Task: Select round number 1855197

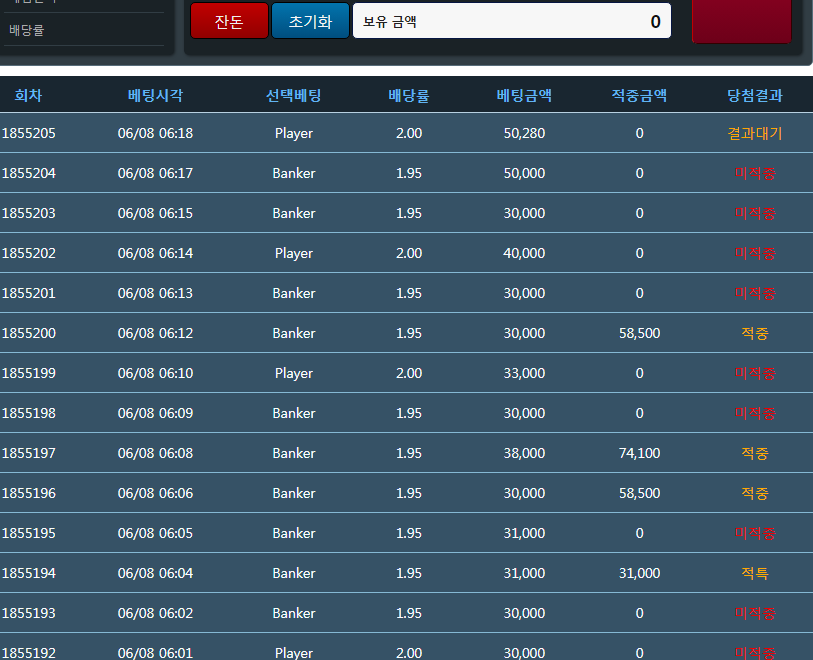Action: (29, 453)
